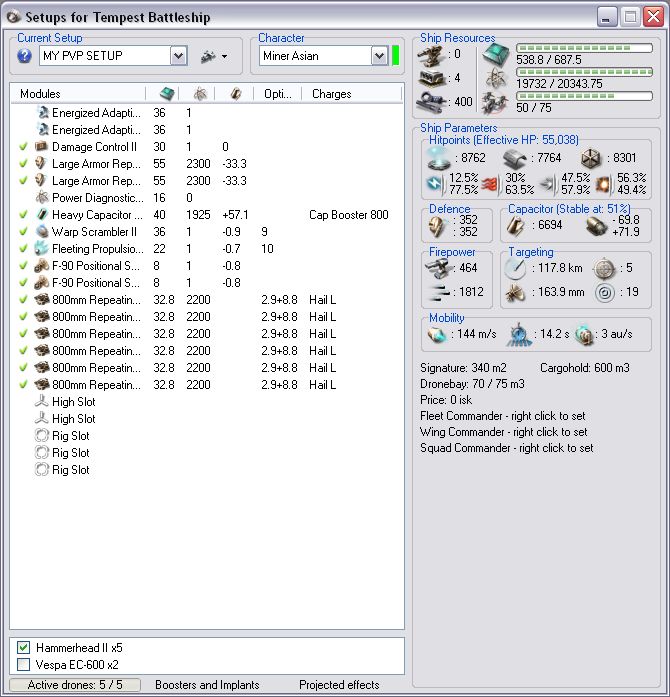Click the locked targets icon showing 5
This screenshot has height=697, width=670.
[604, 268]
